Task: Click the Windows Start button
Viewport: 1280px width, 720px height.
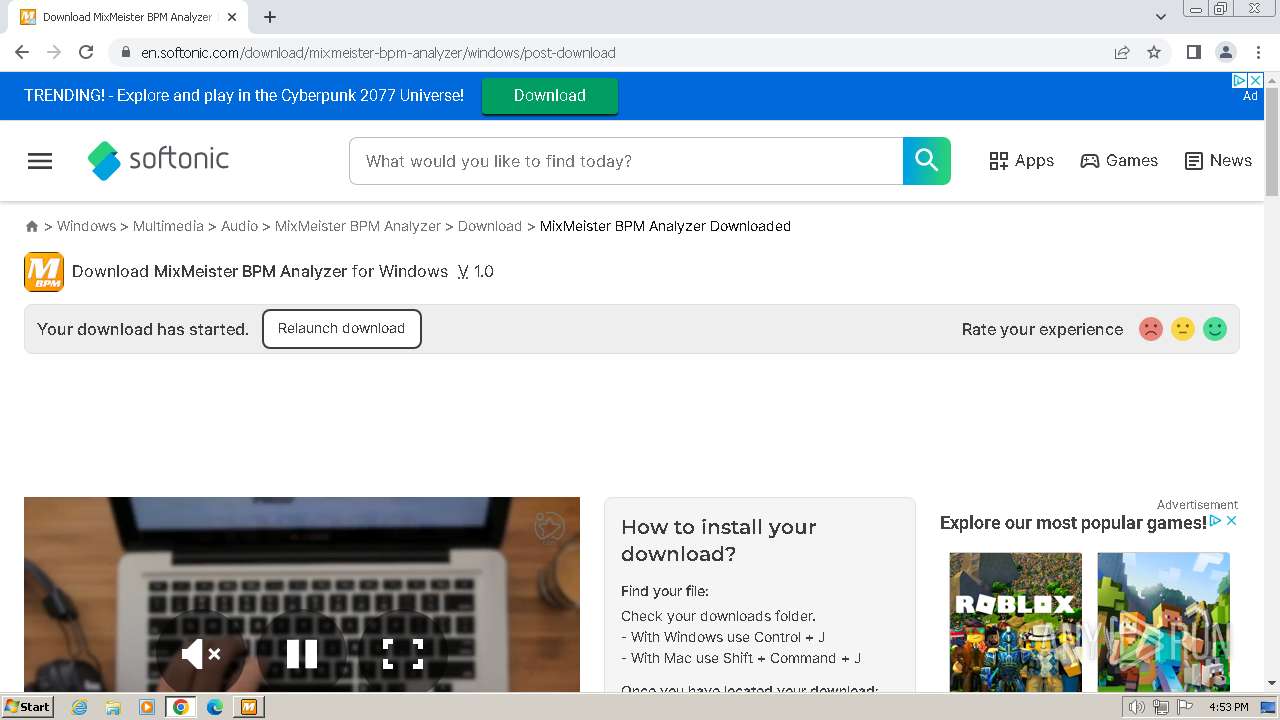Action: pyautogui.click(x=27, y=707)
